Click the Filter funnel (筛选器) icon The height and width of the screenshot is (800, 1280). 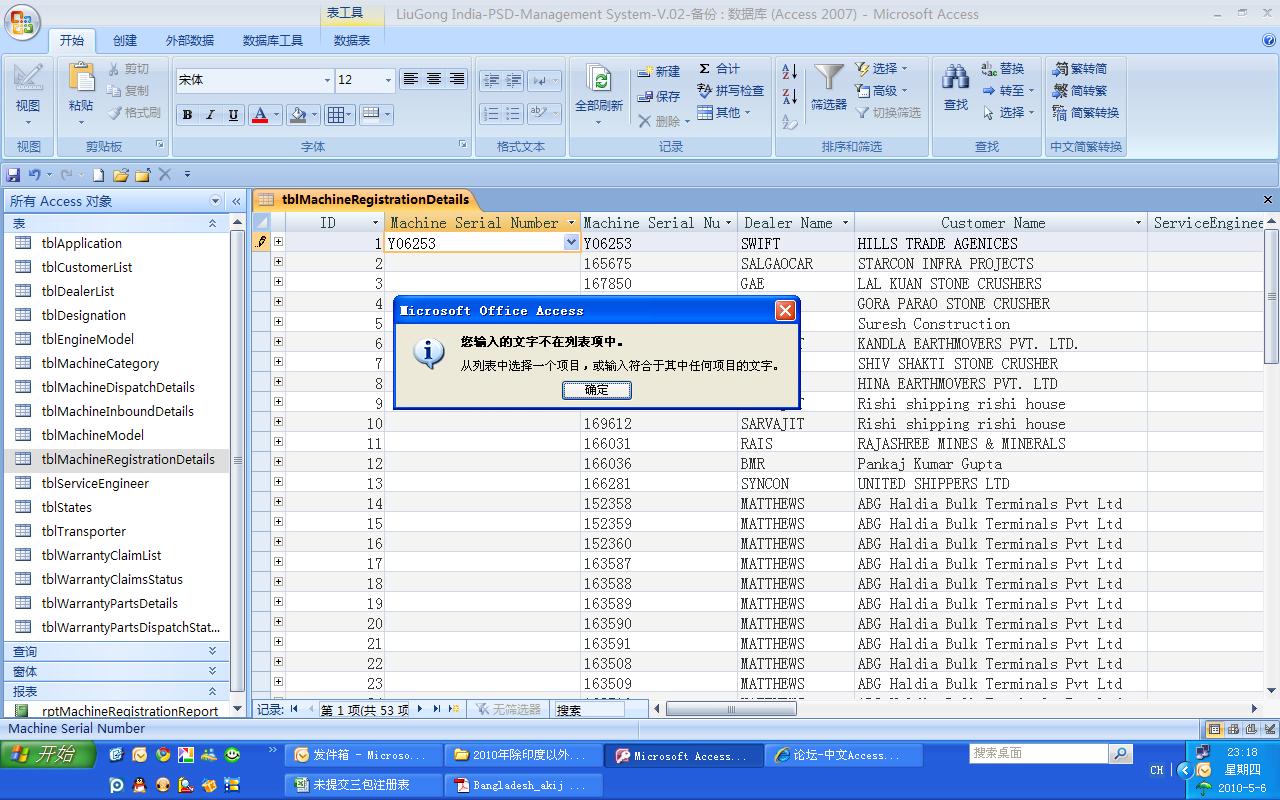(829, 79)
